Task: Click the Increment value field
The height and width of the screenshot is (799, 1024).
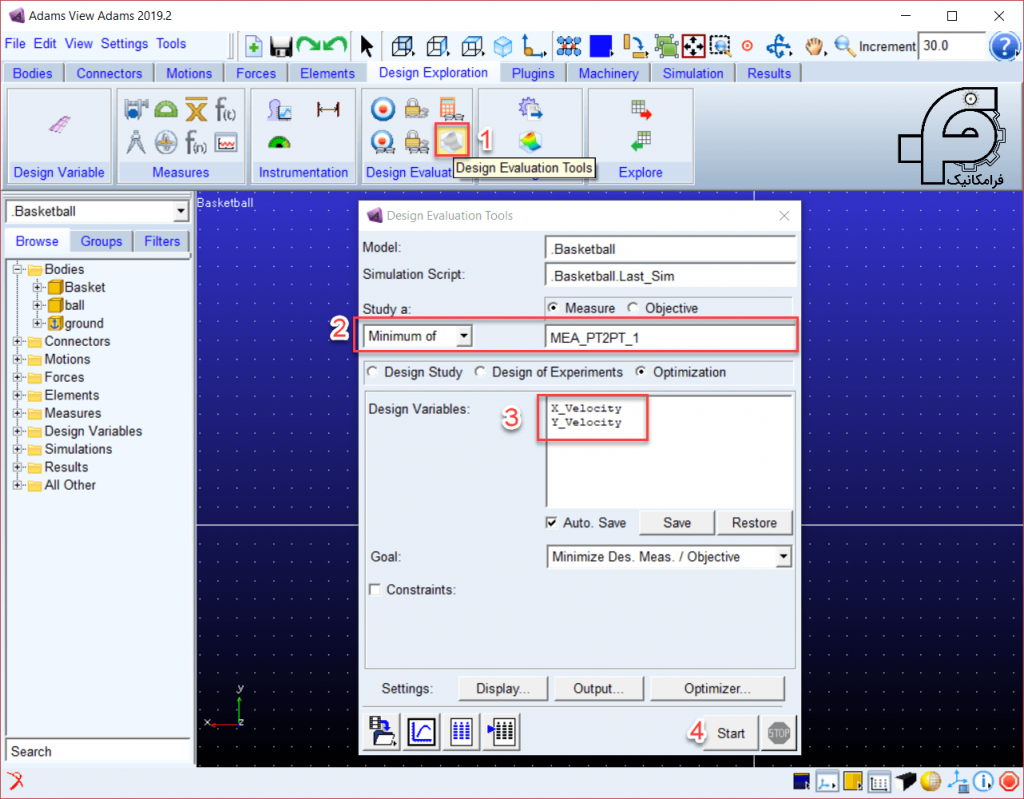Action: (x=950, y=46)
